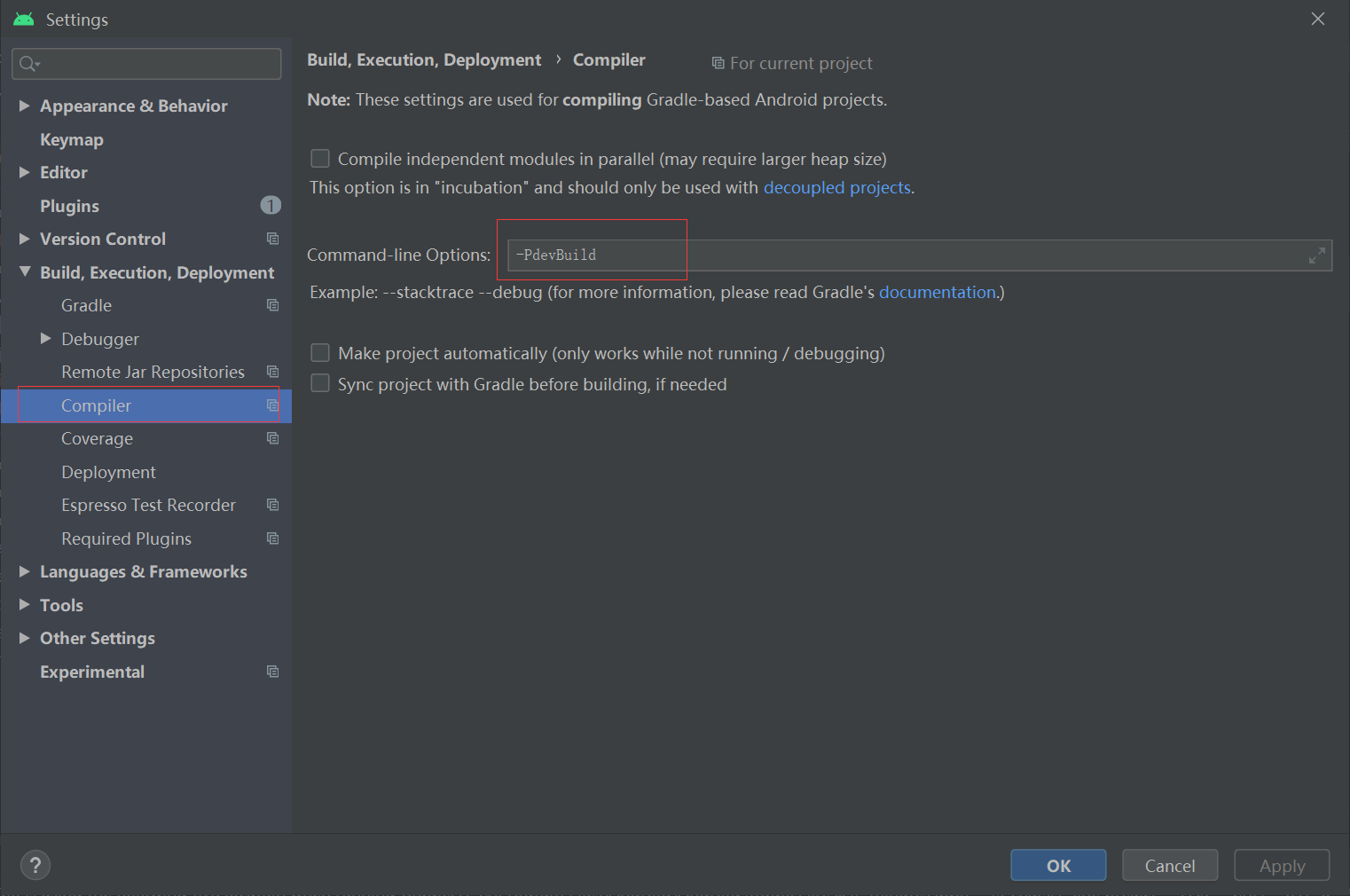Click the project-level icon beside Compiler
Viewport: 1350px width, 896px height.
click(x=272, y=405)
